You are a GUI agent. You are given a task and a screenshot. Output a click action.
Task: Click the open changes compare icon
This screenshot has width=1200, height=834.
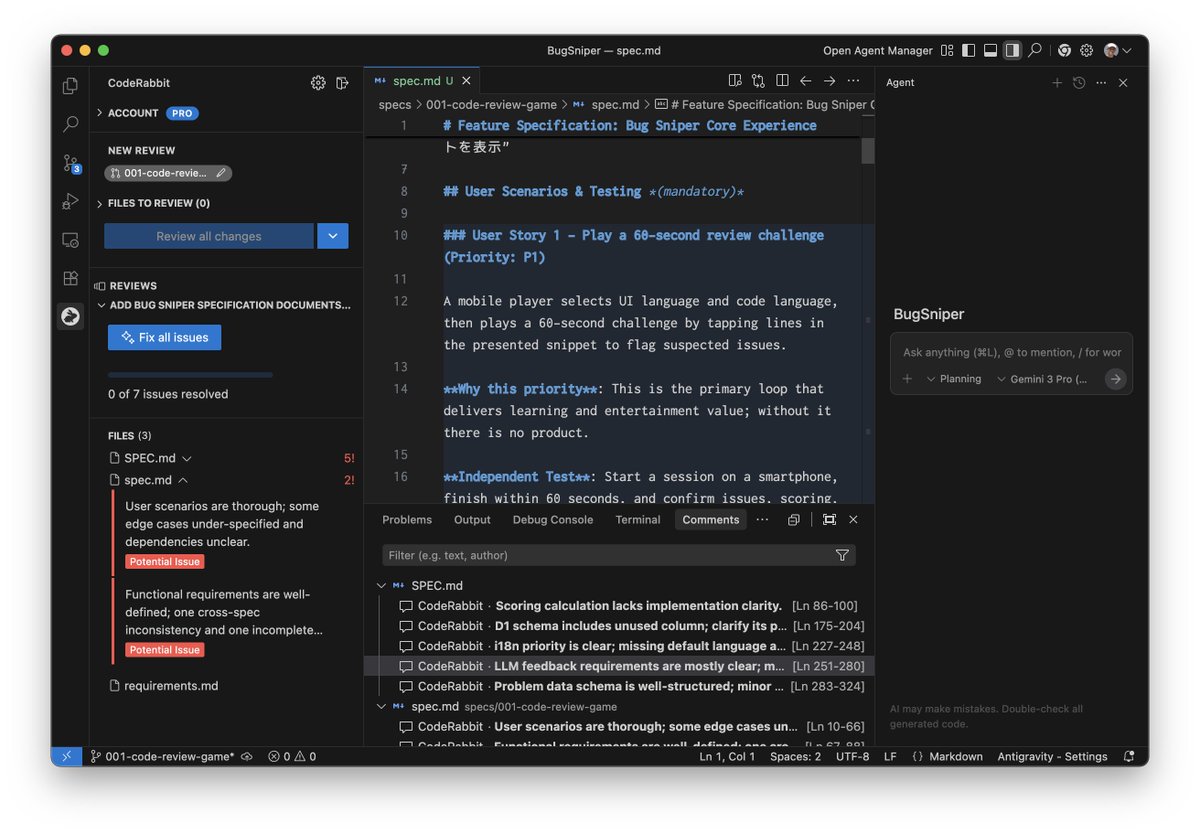pos(759,81)
